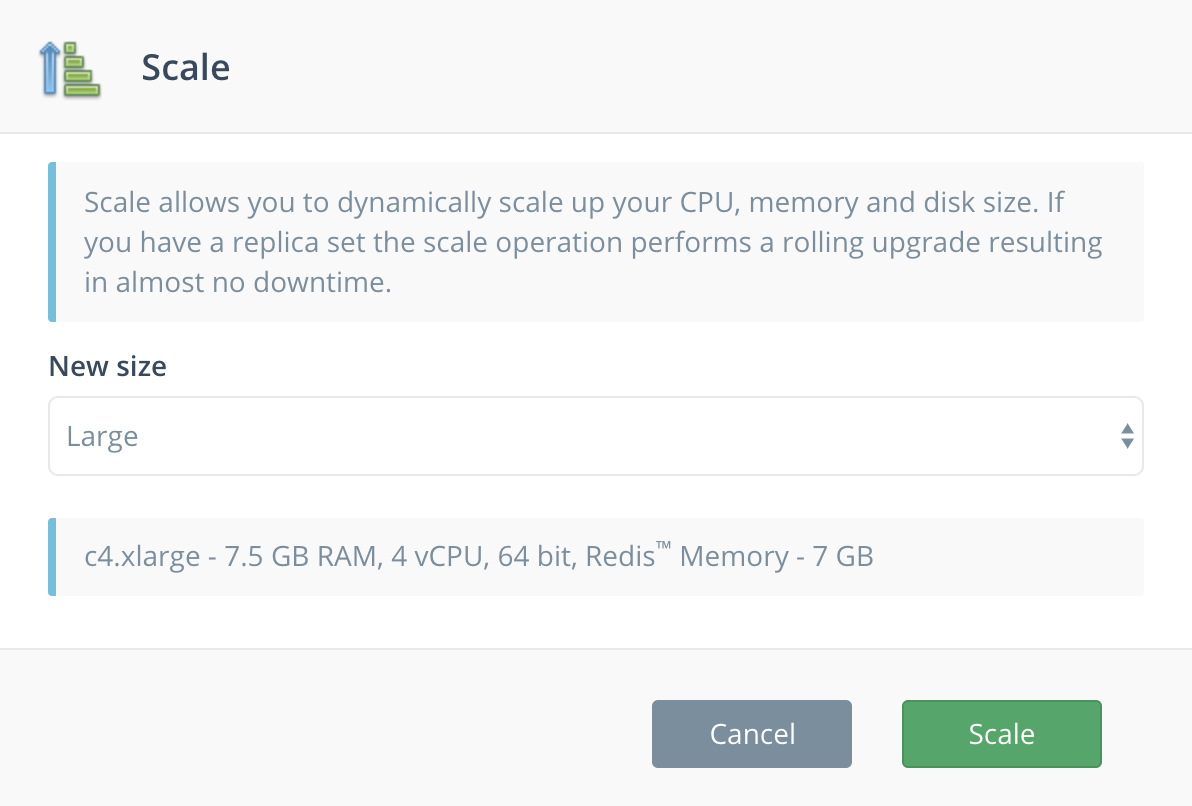The height and width of the screenshot is (806, 1192).
Task: Click the "c4.xlarge" instance name text
Action: [142, 557]
